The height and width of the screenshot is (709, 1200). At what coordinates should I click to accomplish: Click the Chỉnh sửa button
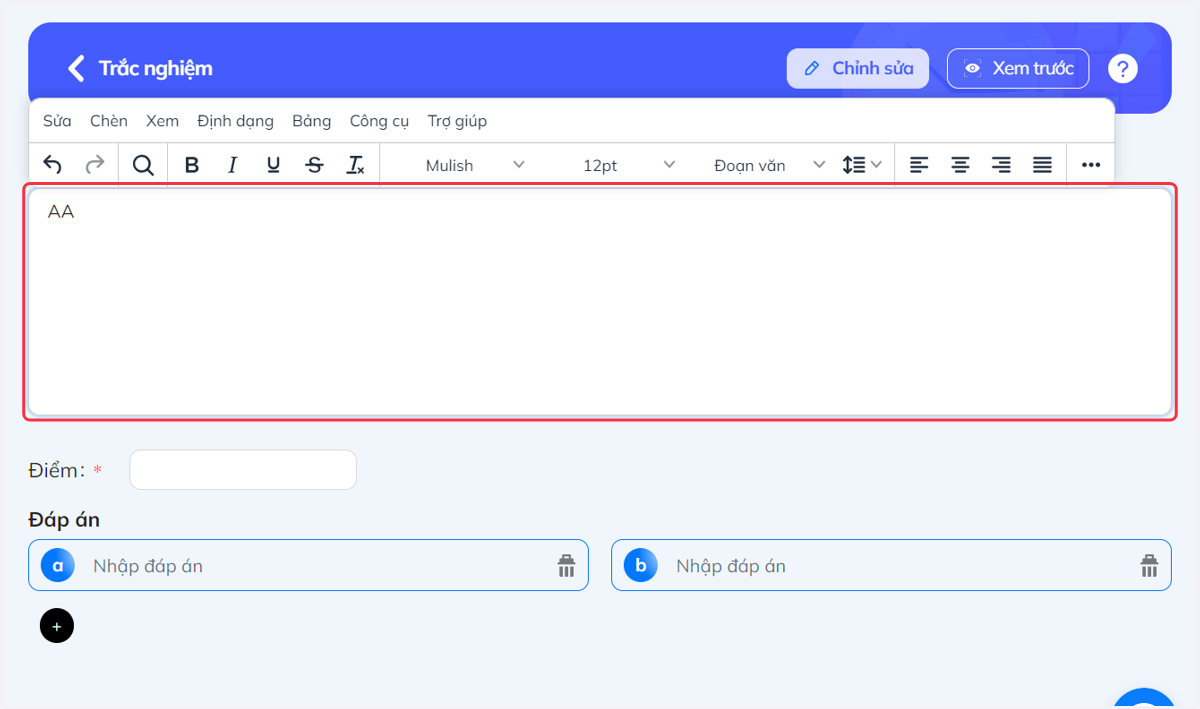pyautogui.click(x=858, y=68)
